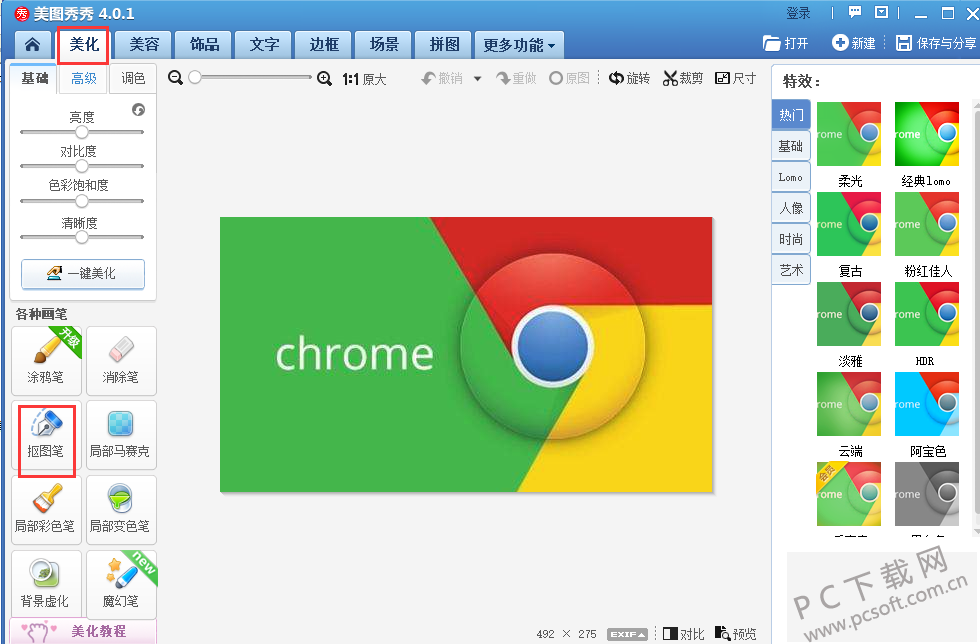
Task: Click the 亮度 brightness slider handle
Action: (x=82, y=132)
